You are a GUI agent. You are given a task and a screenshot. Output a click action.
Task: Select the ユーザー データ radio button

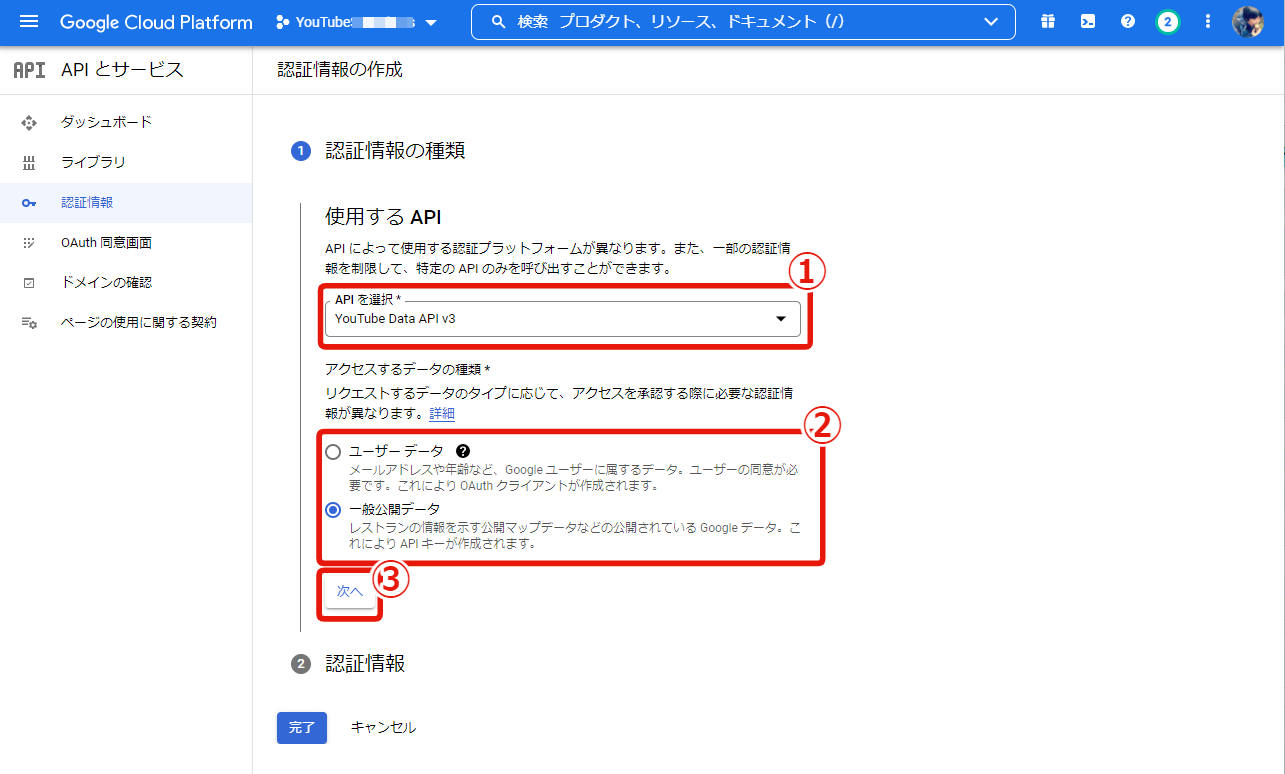[333, 452]
